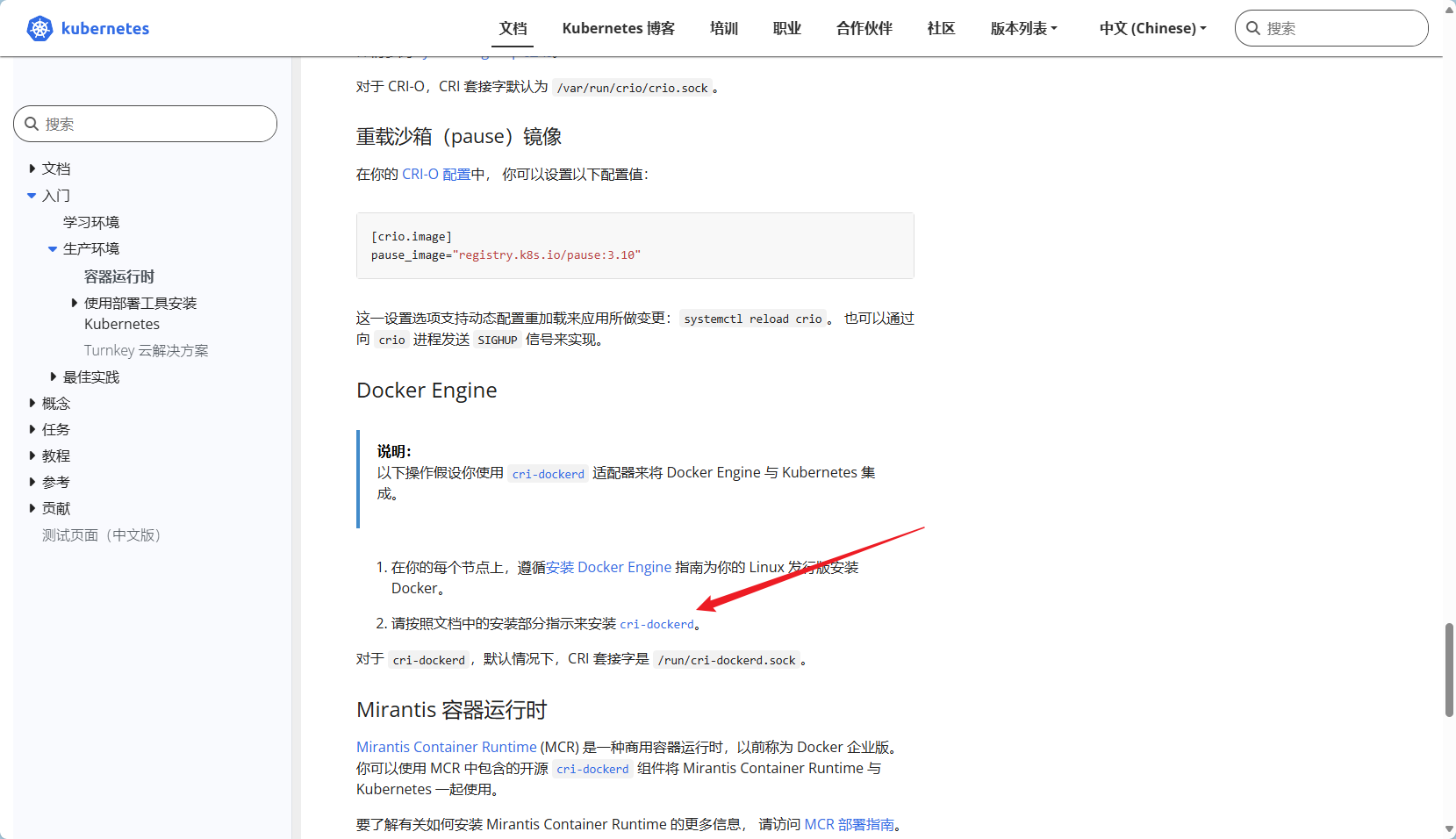Open the Kubernetes 博客 nav item
1456x839 pixels.
(x=619, y=28)
